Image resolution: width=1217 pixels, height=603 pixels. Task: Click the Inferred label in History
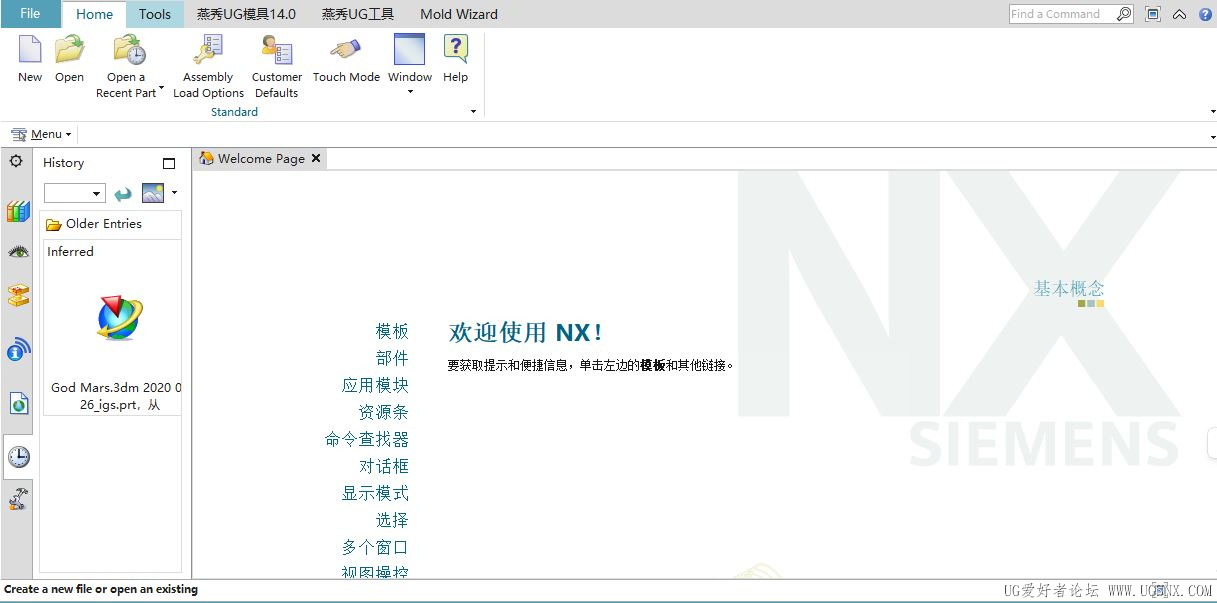(70, 252)
